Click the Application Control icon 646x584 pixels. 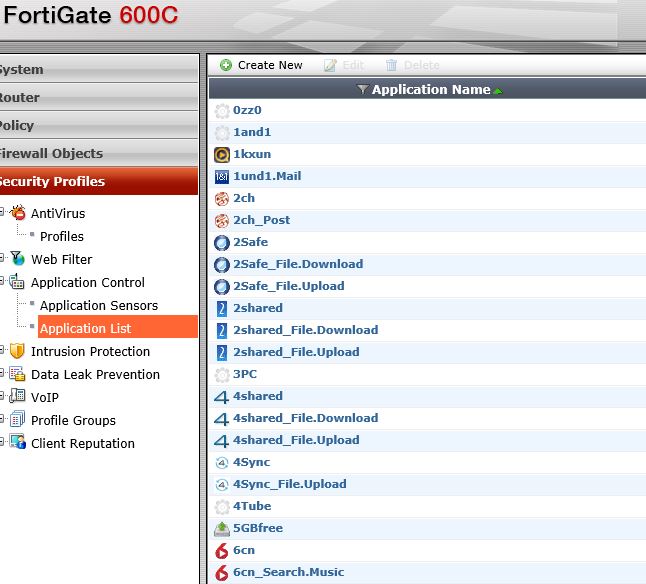pyautogui.click(x=17, y=282)
